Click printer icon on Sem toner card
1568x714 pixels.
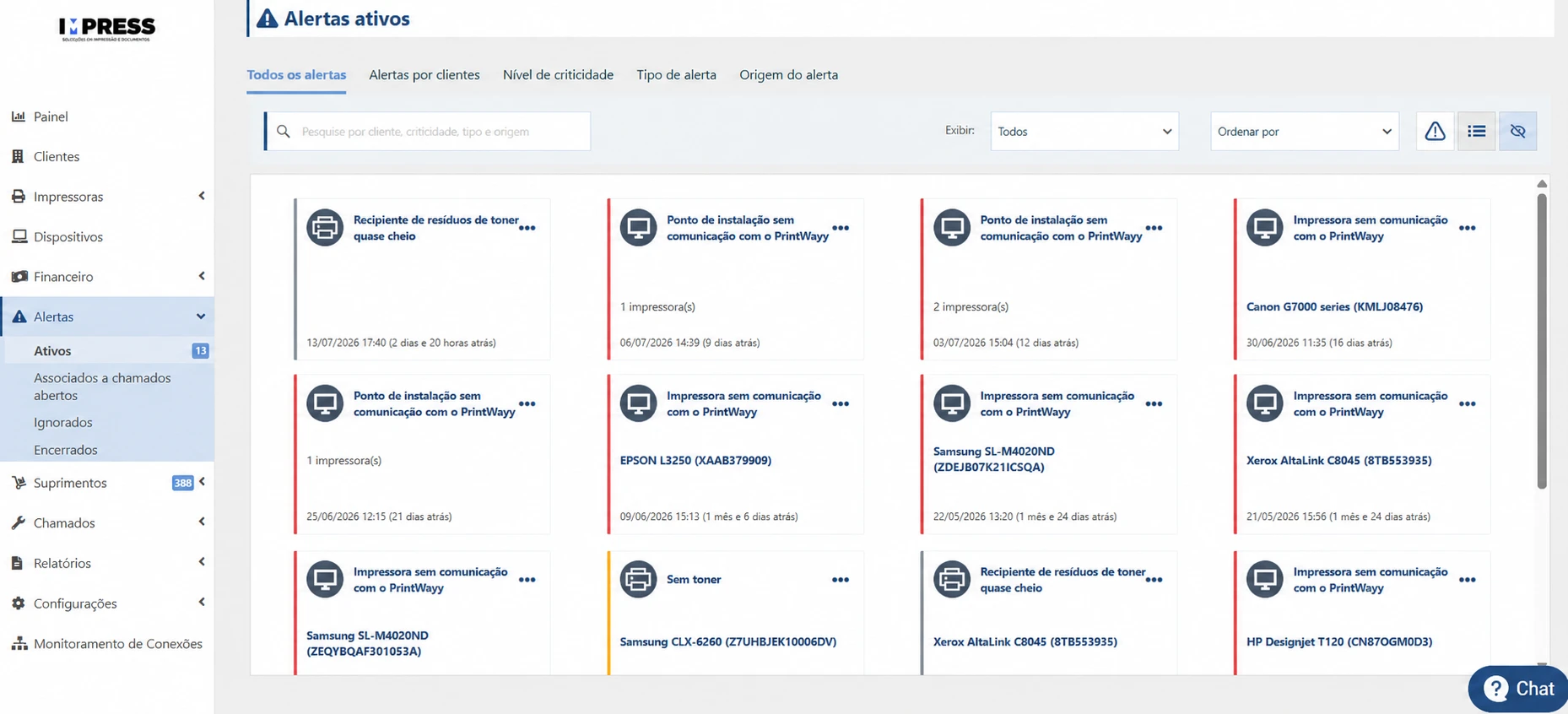(638, 580)
